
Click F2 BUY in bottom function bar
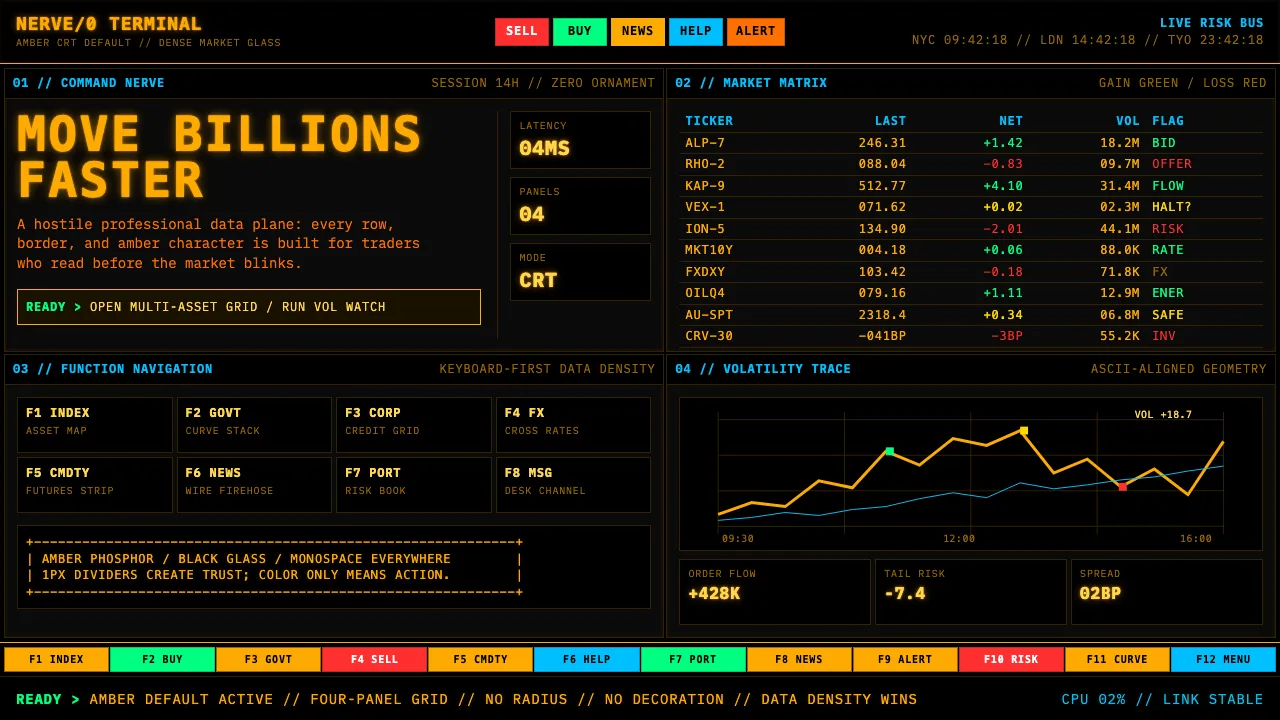point(163,660)
